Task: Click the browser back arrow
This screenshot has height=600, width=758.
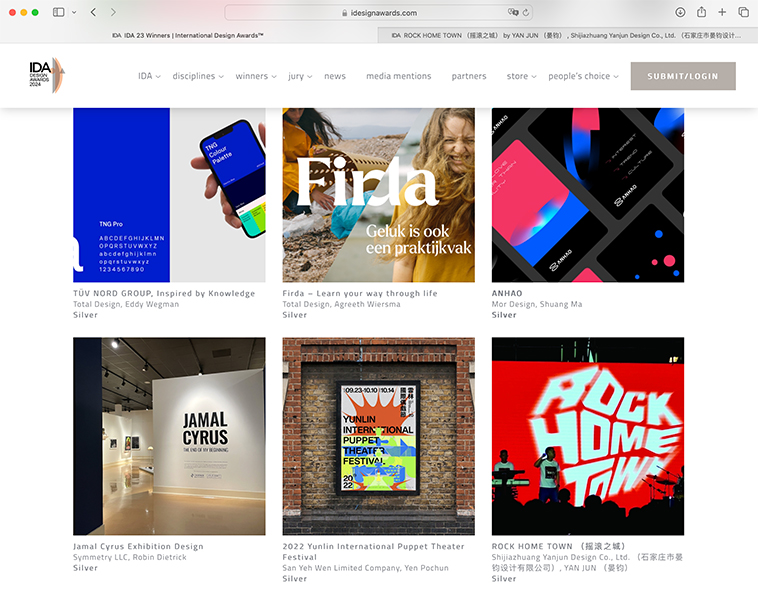Action: [x=93, y=12]
